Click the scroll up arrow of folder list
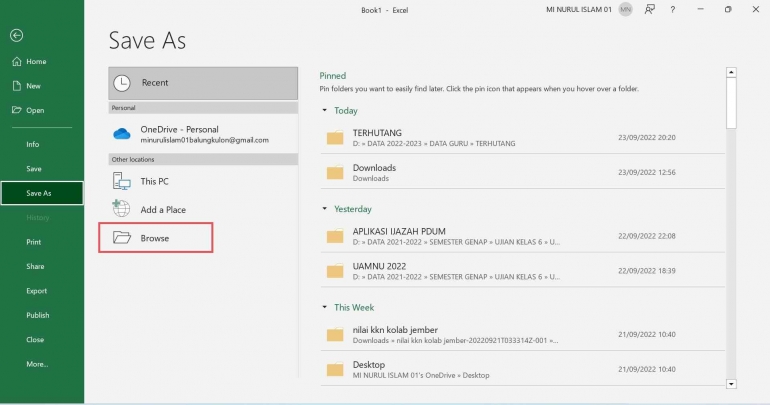Viewport: 770px width, 405px height. tap(731, 73)
